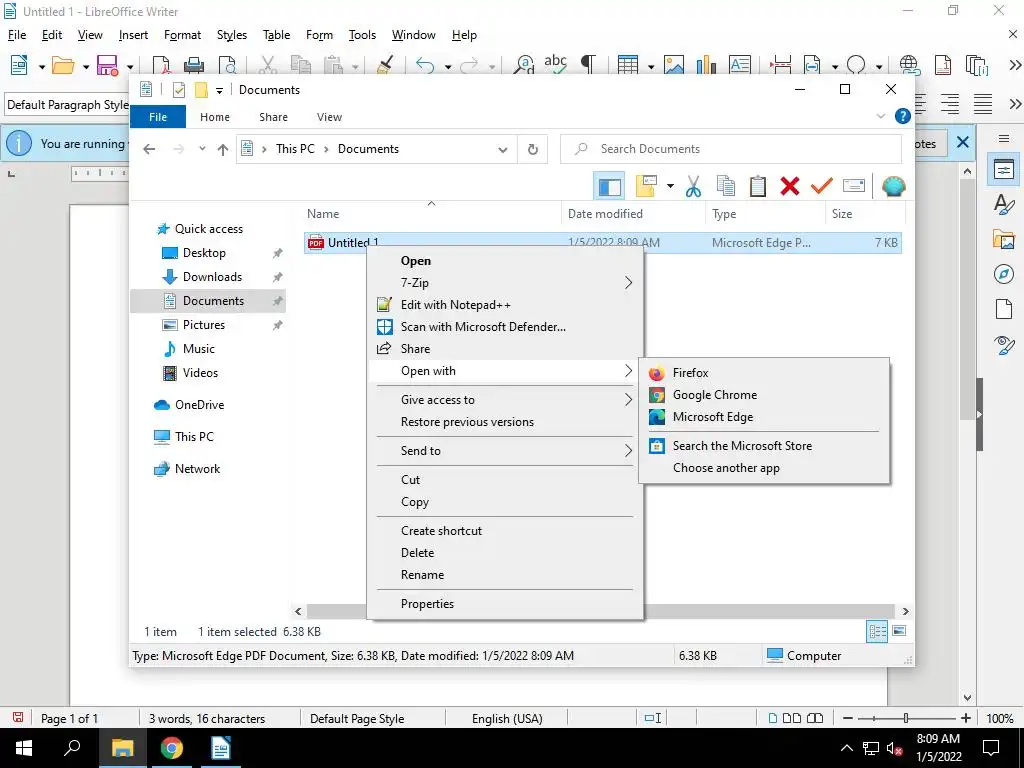Click the Search Documents field
The image size is (1024, 768).
tap(731, 150)
